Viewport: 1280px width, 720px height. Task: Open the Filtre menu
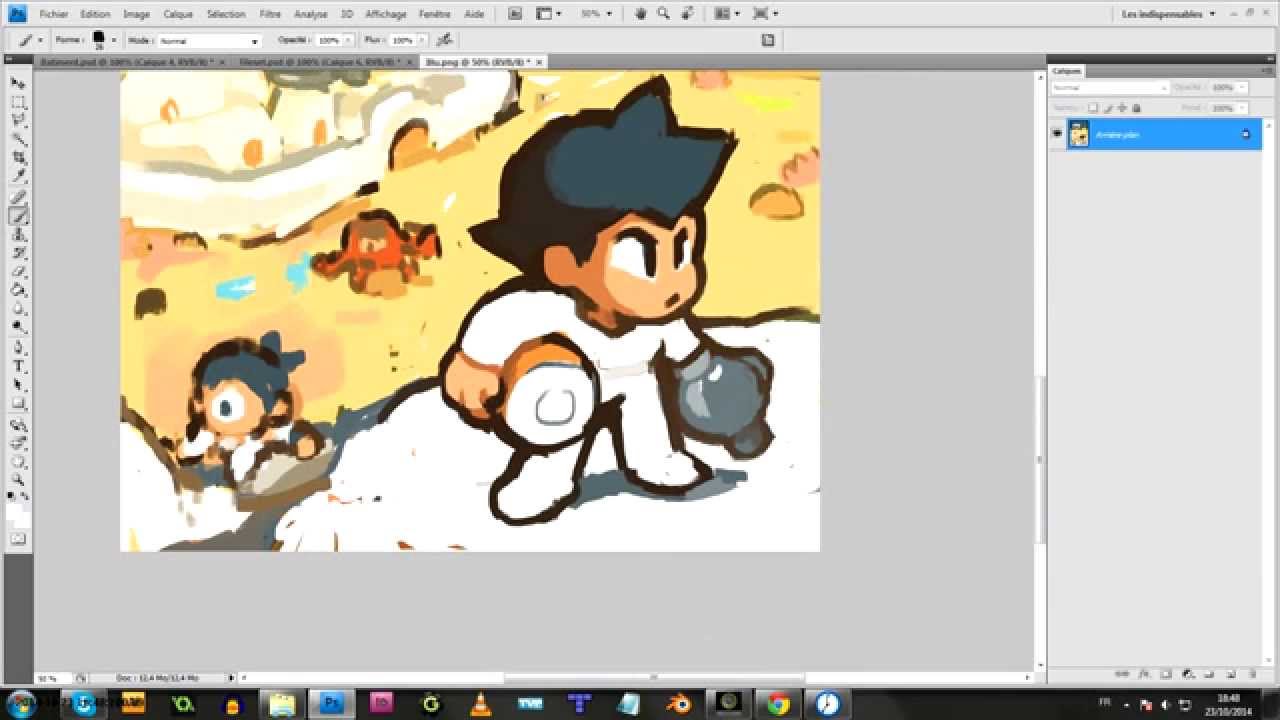[x=270, y=14]
